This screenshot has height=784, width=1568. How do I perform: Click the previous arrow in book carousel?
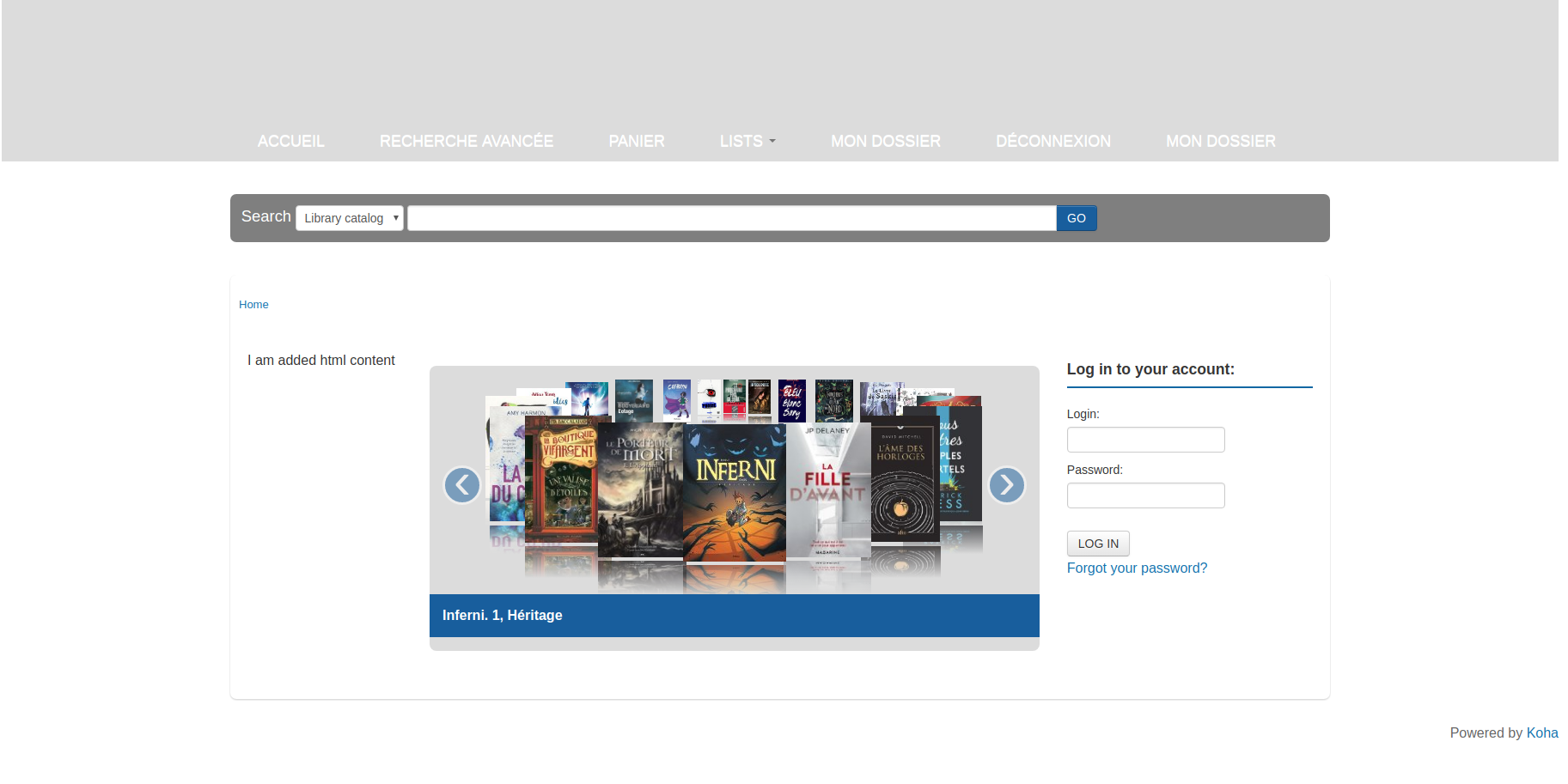coord(462,485)
